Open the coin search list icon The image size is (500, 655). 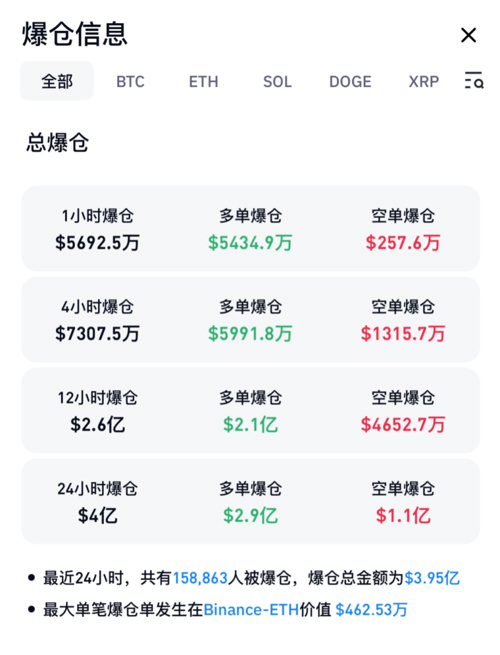tap(474, 80)
